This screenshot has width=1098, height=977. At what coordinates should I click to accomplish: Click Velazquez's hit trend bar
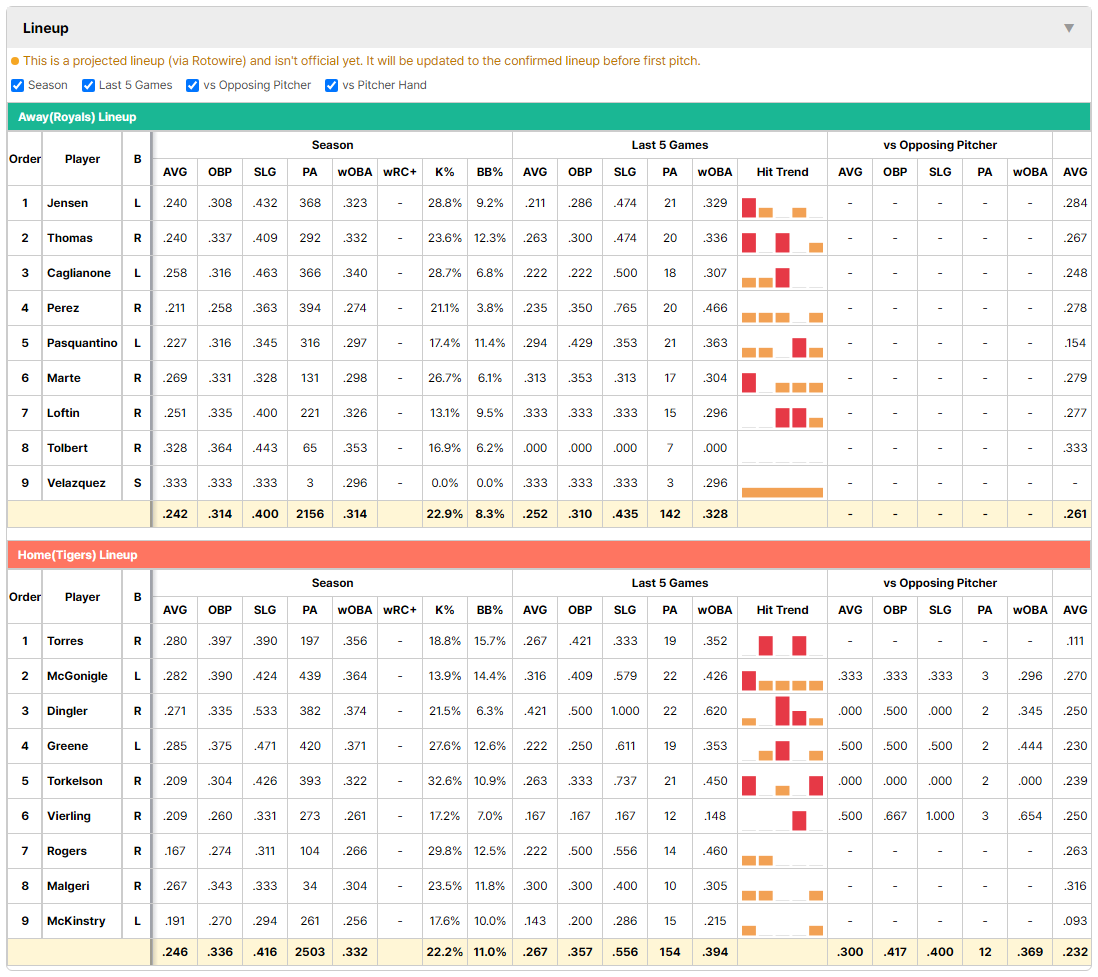pos(782,492)
